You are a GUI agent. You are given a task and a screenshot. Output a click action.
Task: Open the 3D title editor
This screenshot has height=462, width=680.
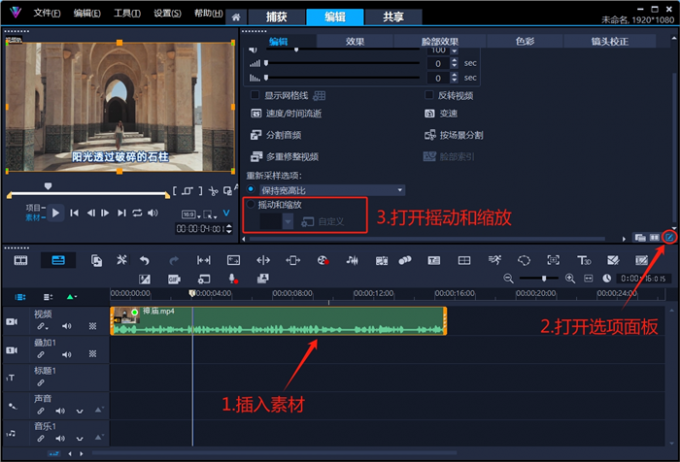pyautogui.click(x=584, y=260)
